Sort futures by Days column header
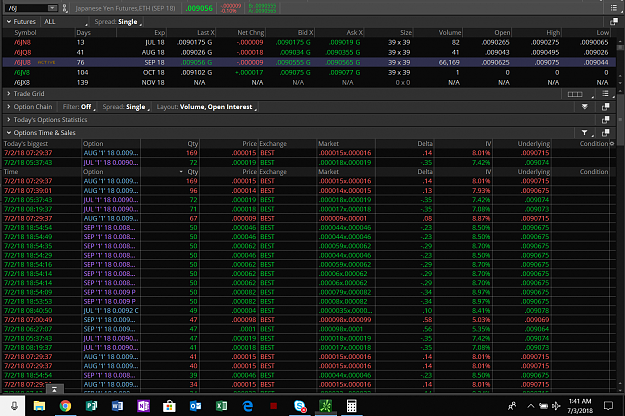The height and width of the screenshot is (416, 625). tap(83, 33)
